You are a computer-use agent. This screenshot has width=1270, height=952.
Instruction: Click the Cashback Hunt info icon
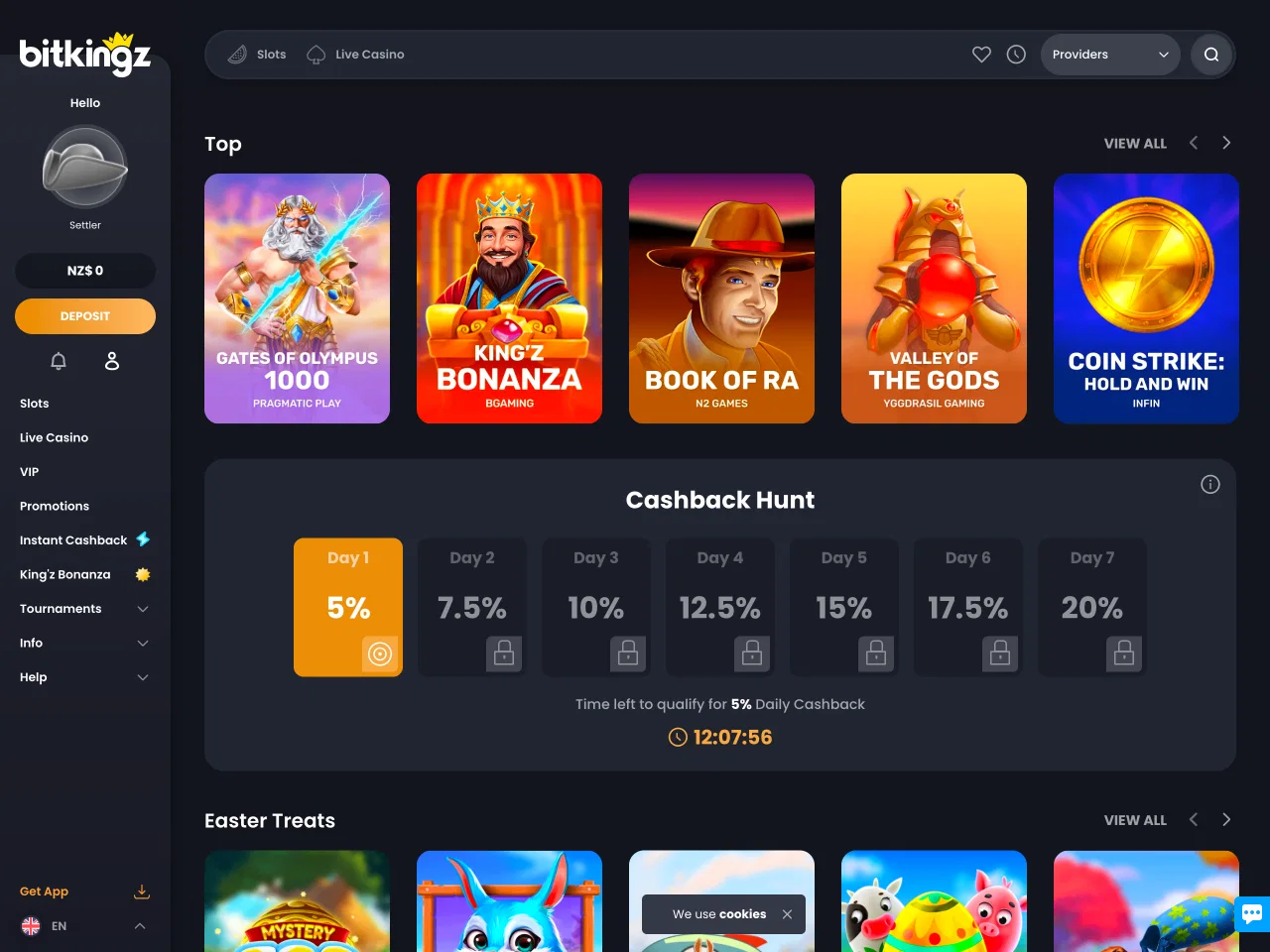tap(1210, 484)
